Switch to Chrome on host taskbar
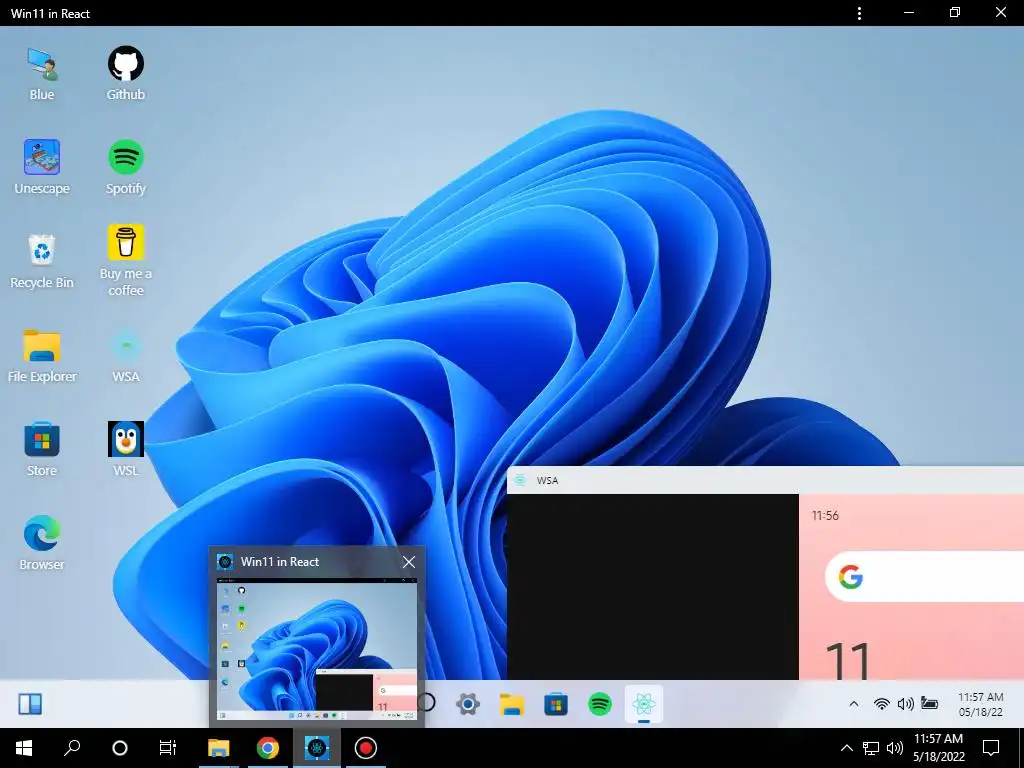Image resolution: width=1024 pixels, height=768 pixels. 267,748
